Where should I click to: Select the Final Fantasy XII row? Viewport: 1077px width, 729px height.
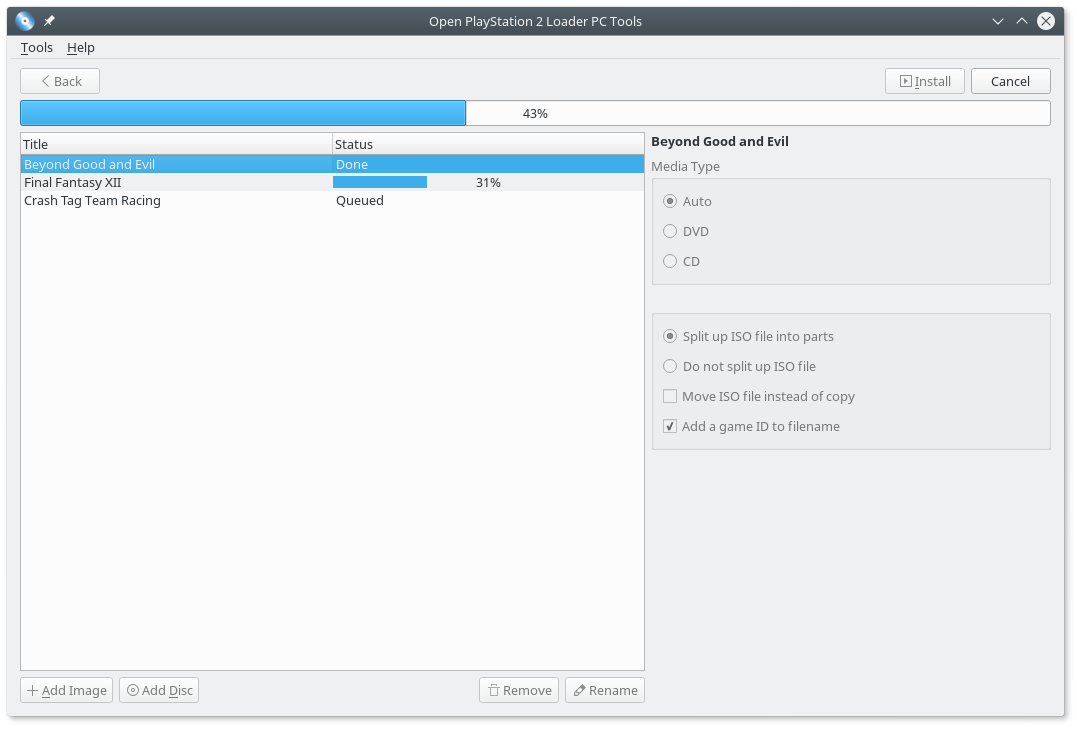click(332, 182)
